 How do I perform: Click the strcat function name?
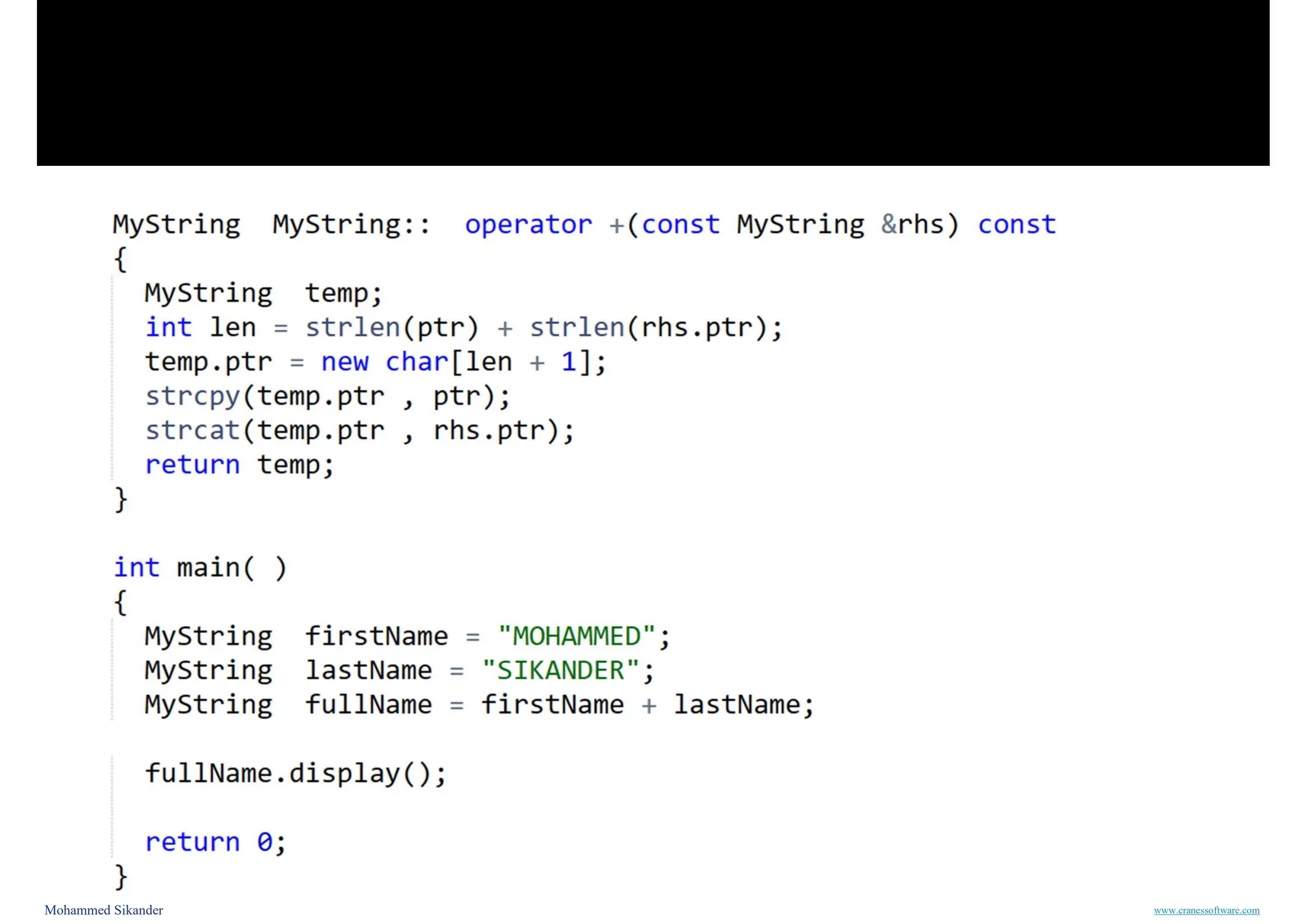click(x=192, y=431)
